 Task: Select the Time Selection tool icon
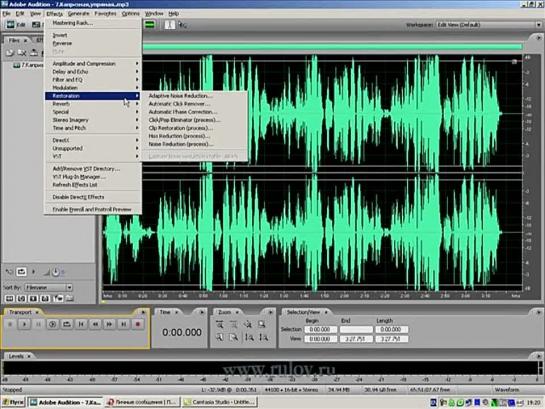click(x=170, y=25)
